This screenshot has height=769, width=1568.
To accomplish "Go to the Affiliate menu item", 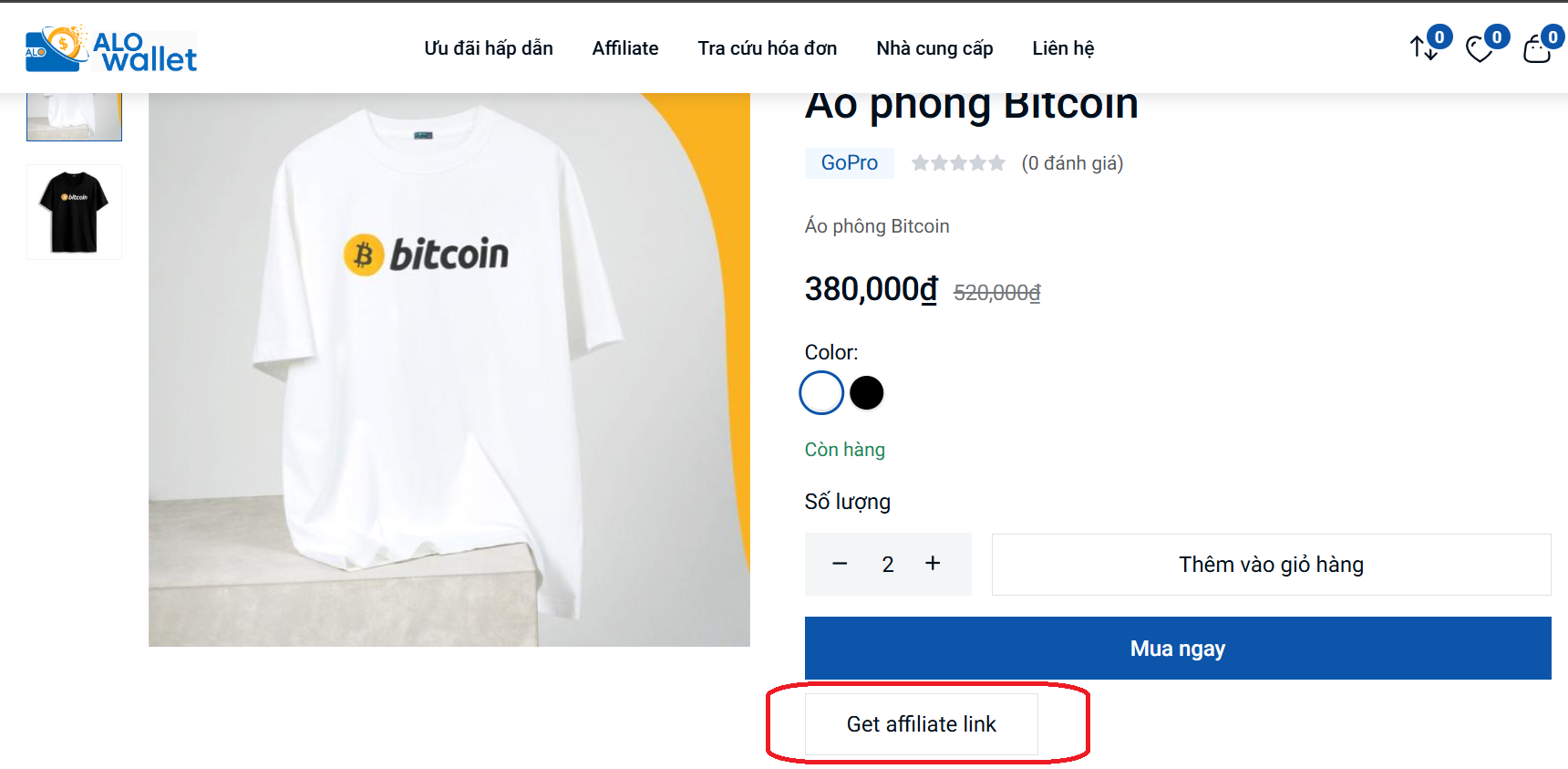I will pyautogui.click(x=625, y=48).
